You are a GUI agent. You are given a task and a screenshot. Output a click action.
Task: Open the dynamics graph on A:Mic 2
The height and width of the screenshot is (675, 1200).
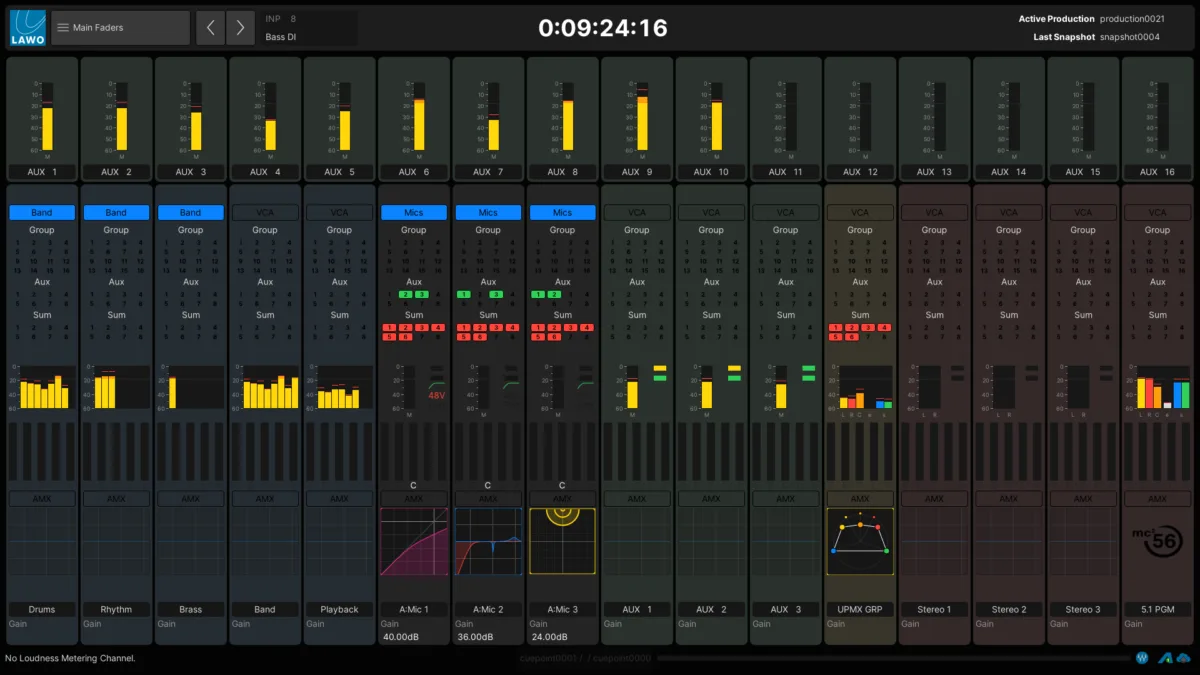488,541
